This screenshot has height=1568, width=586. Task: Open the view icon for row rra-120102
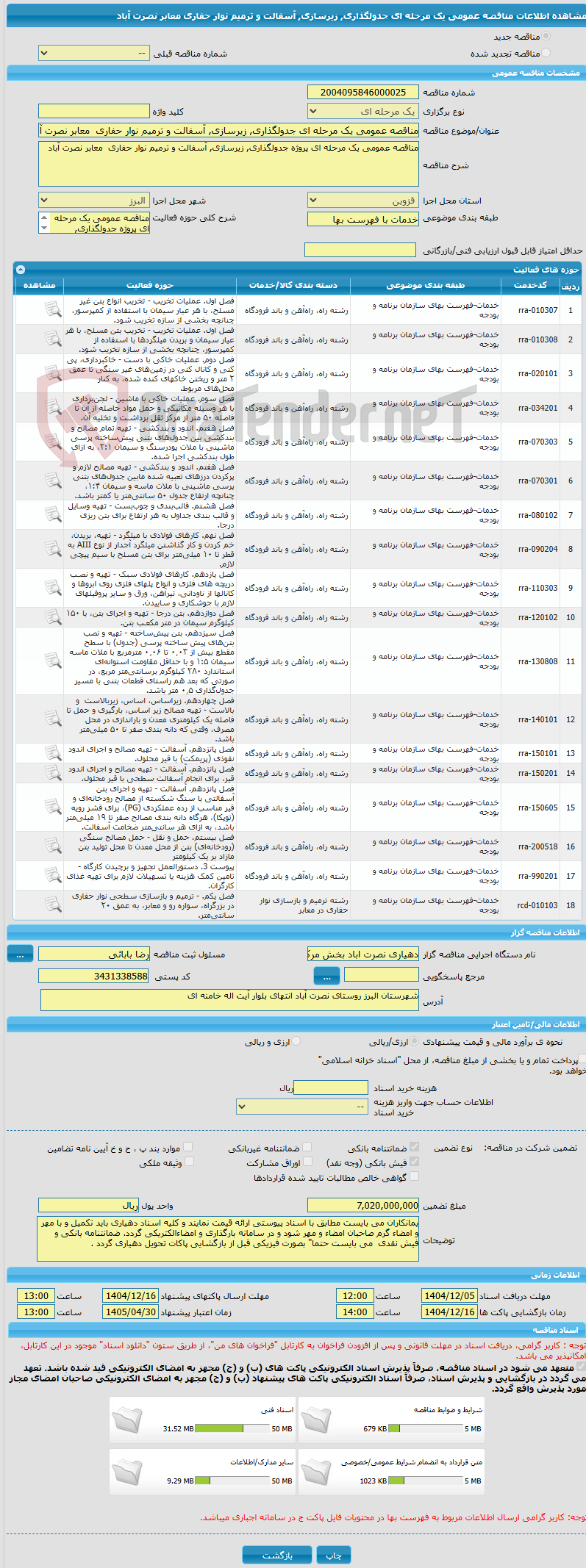click(53, 617)
